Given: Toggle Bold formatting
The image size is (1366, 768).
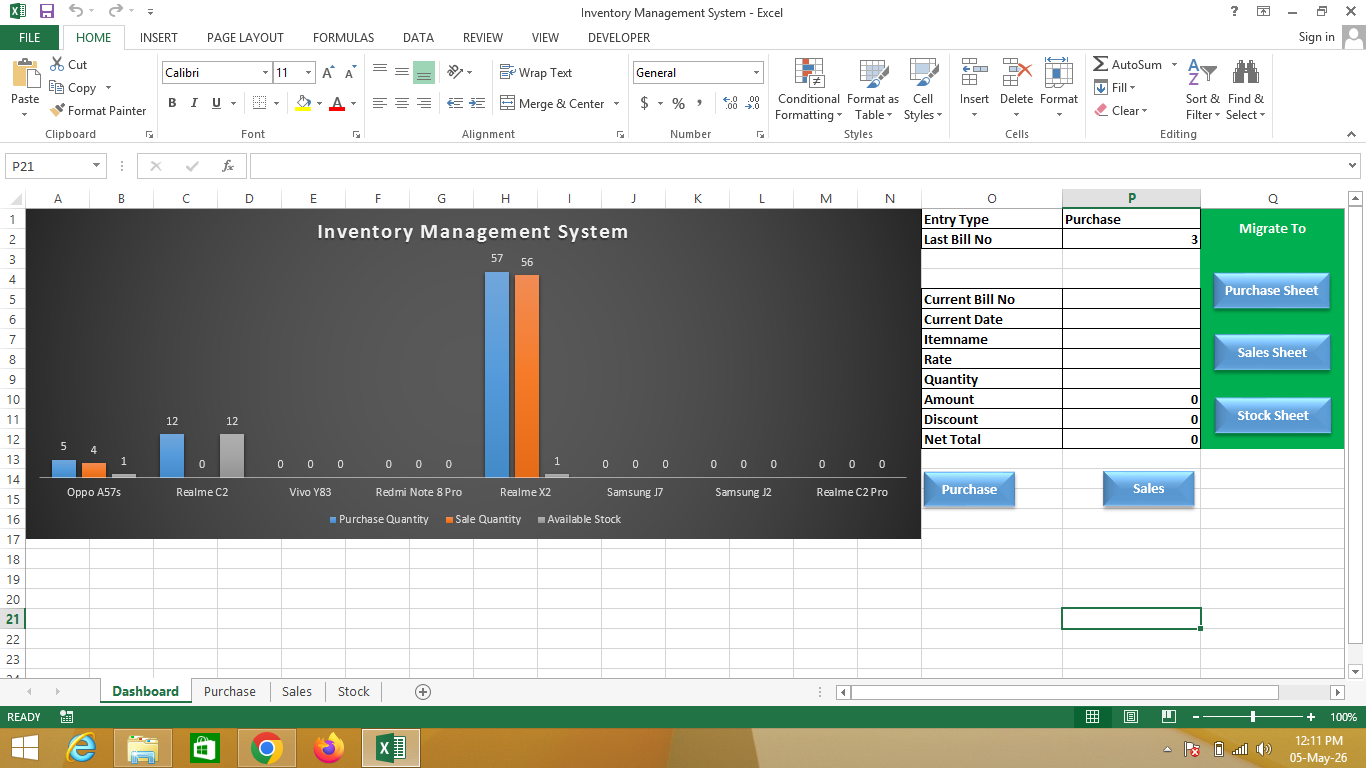Looking at the screenshot, I should [x=172, y=103].
